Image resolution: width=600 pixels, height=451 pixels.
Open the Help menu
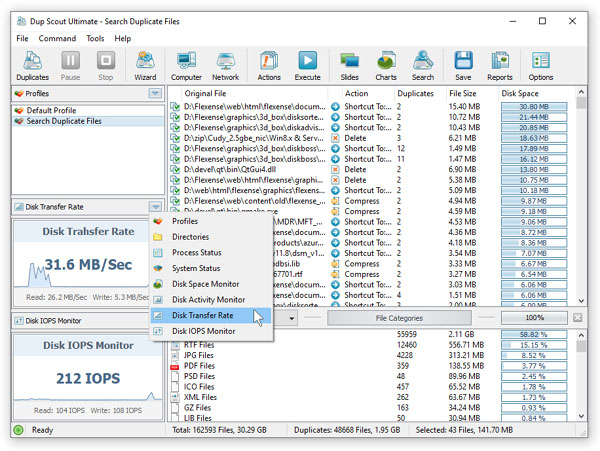click(x=122, y=39)
